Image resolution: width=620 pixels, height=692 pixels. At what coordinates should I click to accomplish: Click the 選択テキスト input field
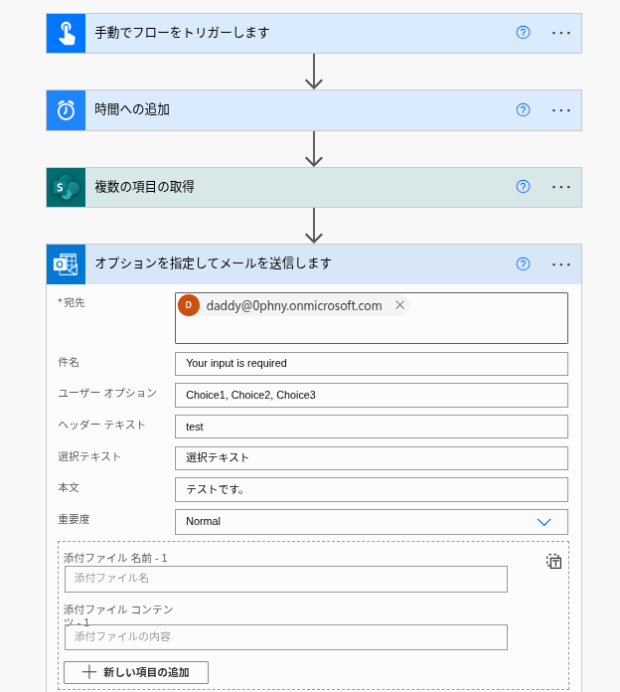pos(371,458)
